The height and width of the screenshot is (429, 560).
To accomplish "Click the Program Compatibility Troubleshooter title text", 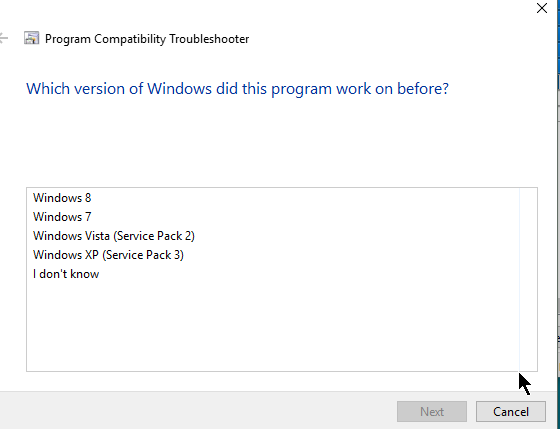I will point(147,39).
